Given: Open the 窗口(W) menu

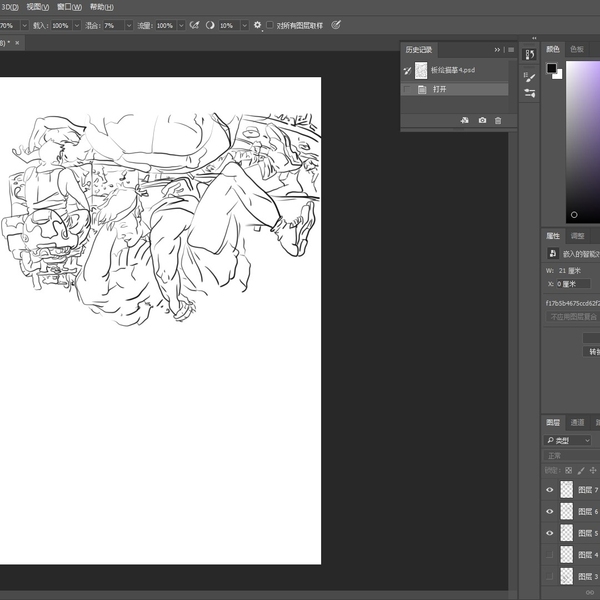Looking at the screenshot, I should click(69, 7).
